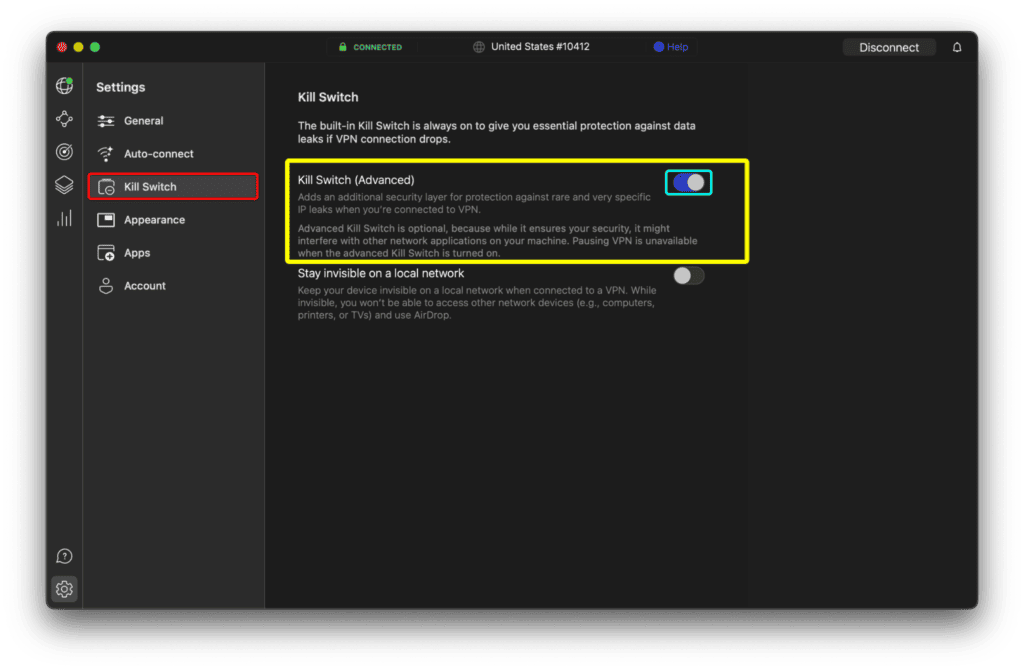Open the VPN map via globe sidebar icon
The image size is (1024, 670).
64,86
